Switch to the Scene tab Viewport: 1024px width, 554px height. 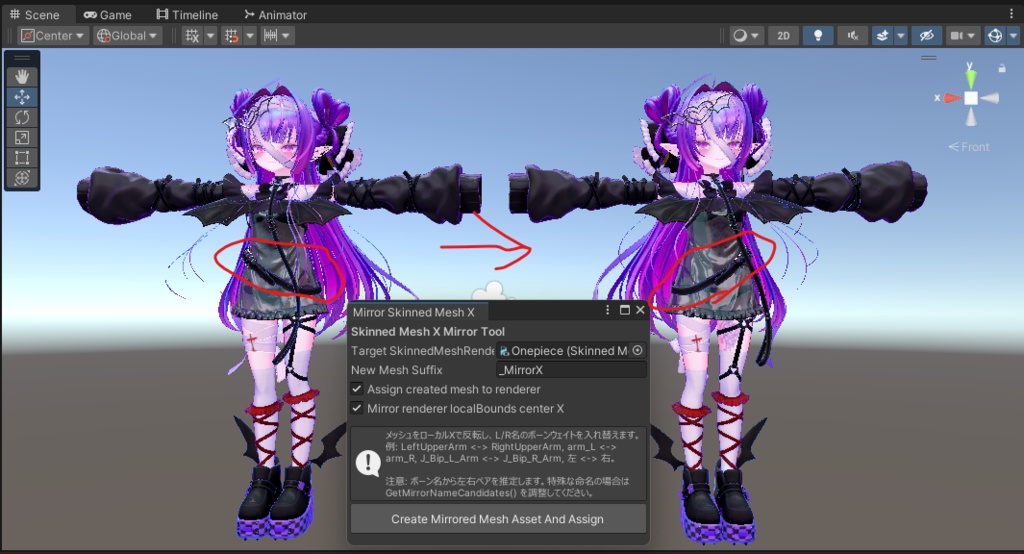click(35, 14)
